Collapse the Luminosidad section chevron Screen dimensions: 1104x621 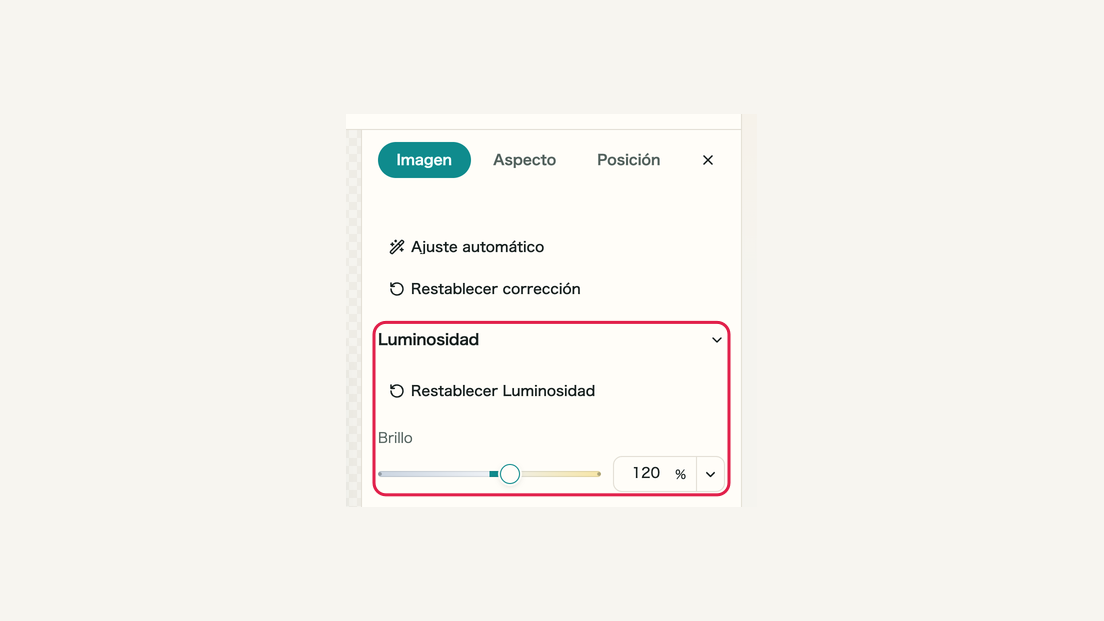click(x=717, y=340)
